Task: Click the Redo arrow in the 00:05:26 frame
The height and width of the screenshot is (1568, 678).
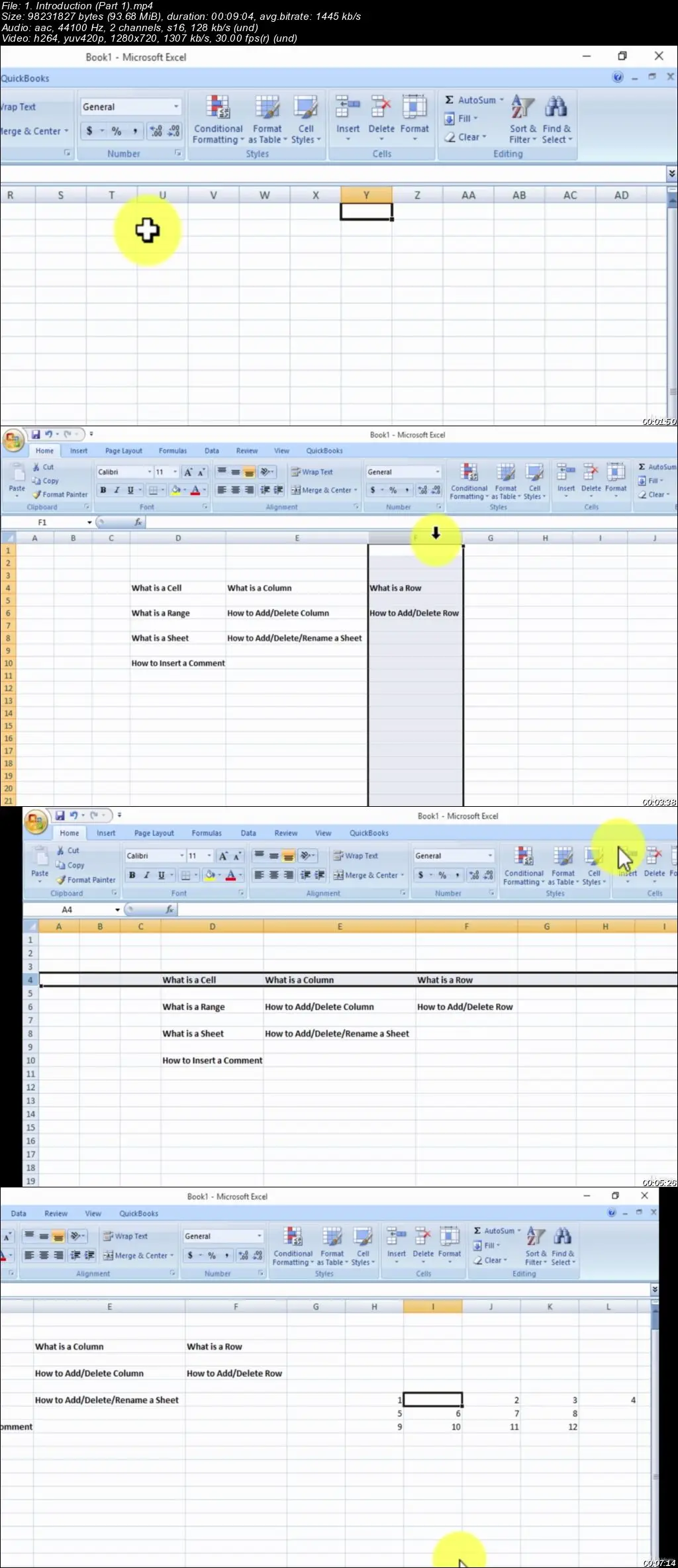Action: tap(94, 815)
